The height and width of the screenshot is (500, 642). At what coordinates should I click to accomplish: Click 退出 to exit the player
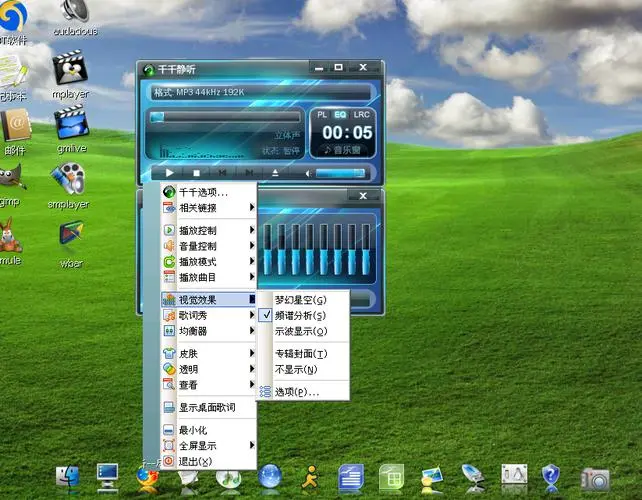pos(194,461)
